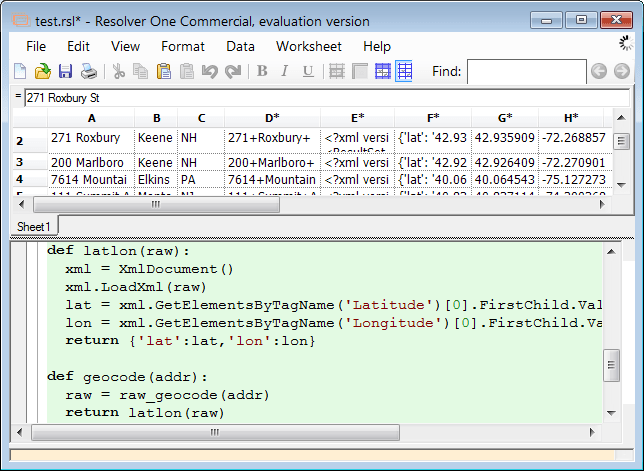
Task: Select column G* header
Action: pos(505,118)
